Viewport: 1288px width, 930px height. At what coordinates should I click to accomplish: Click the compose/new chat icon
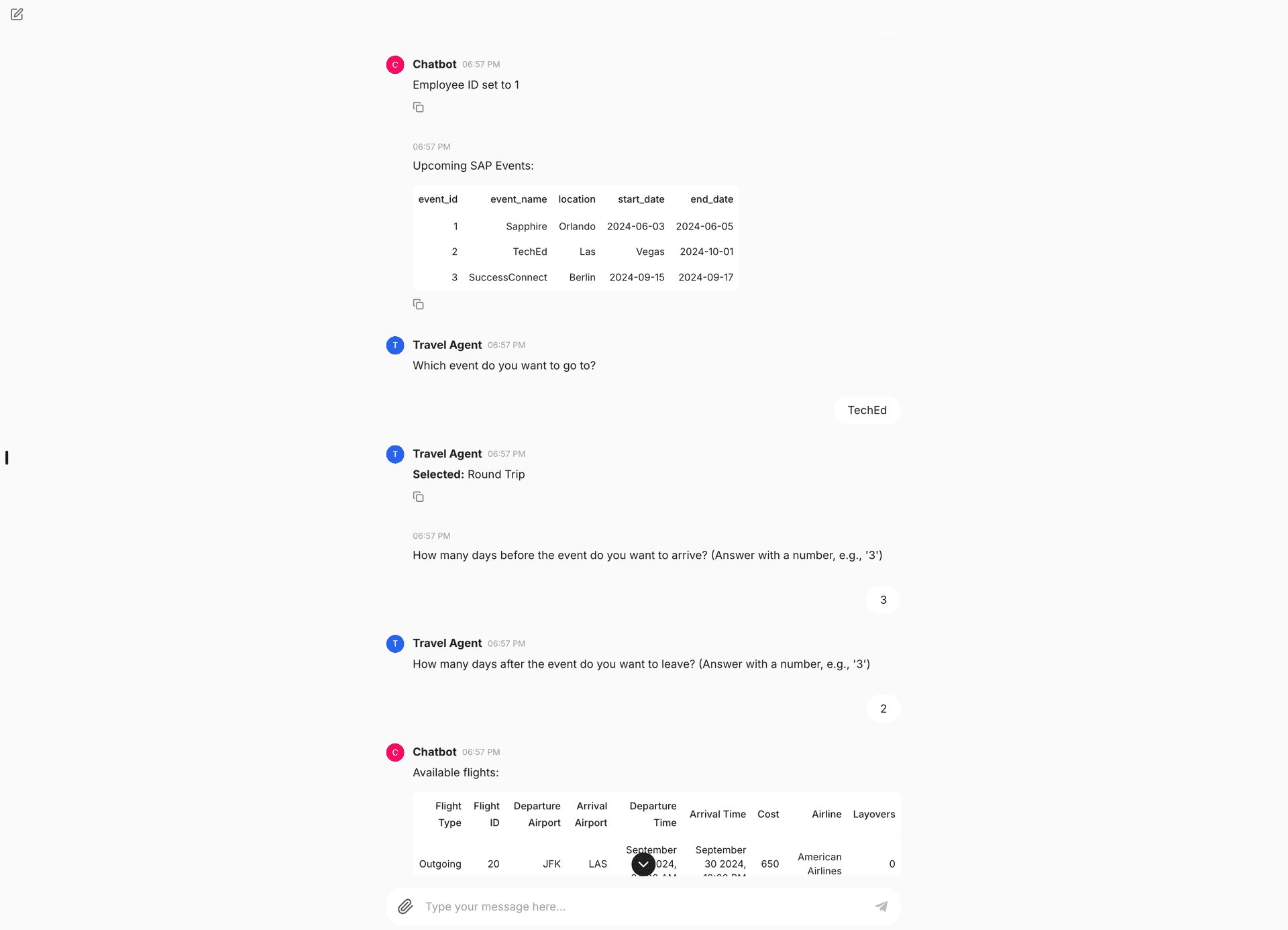(x=17, y=14)
